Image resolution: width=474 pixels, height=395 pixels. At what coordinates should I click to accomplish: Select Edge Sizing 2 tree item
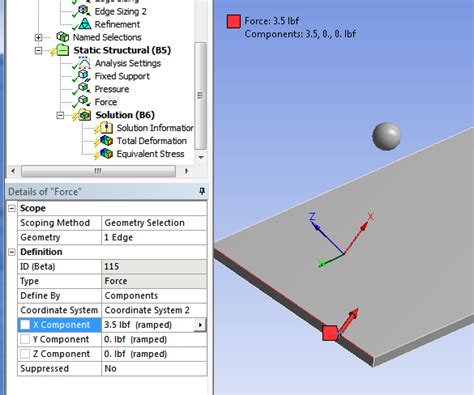[120, 11]
